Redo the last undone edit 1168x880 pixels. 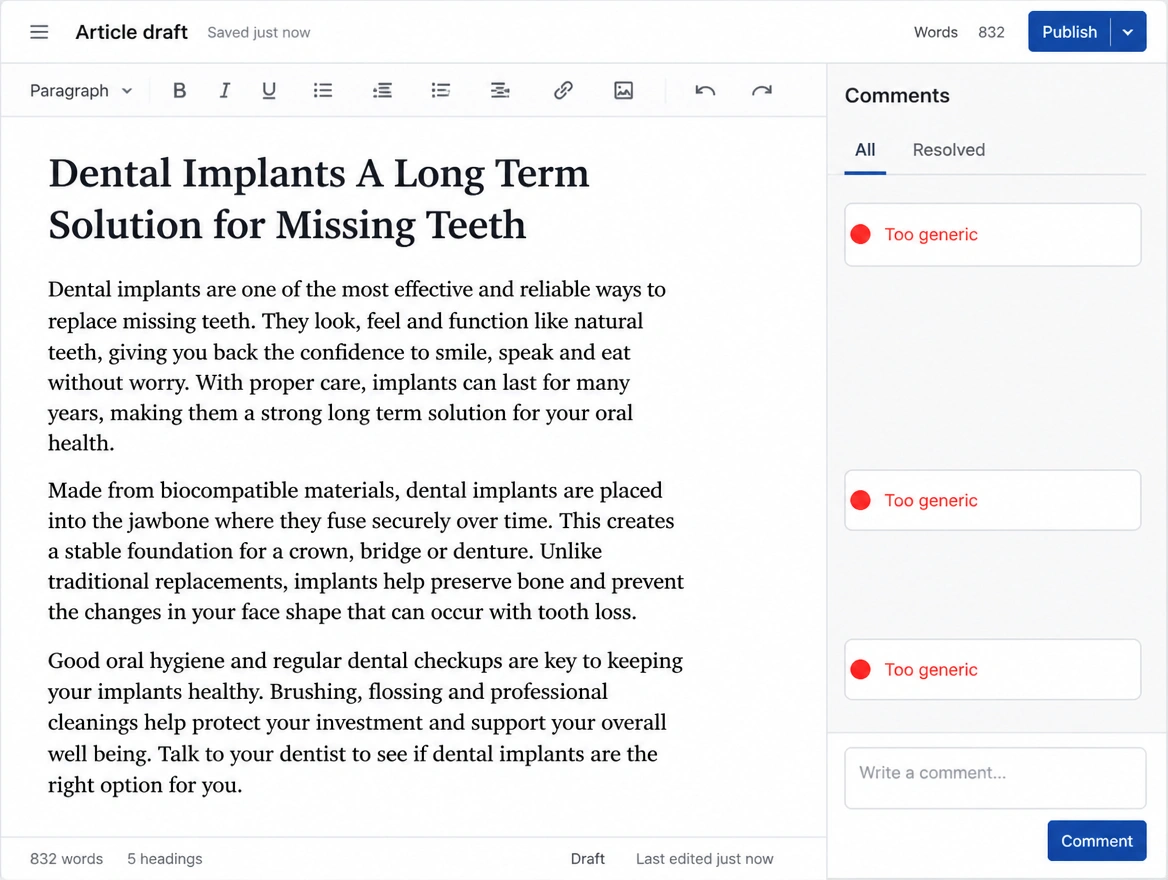pos(761,91)
